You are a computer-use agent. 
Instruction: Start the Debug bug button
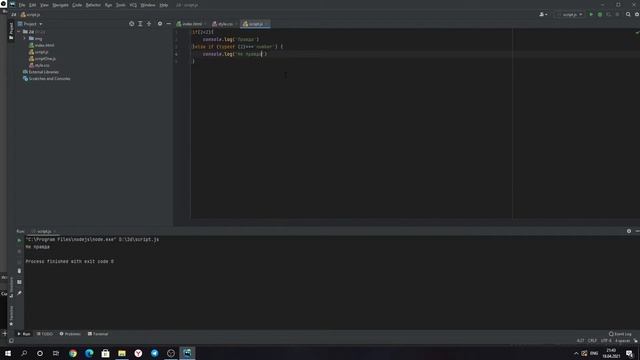(x=600, y=15)
